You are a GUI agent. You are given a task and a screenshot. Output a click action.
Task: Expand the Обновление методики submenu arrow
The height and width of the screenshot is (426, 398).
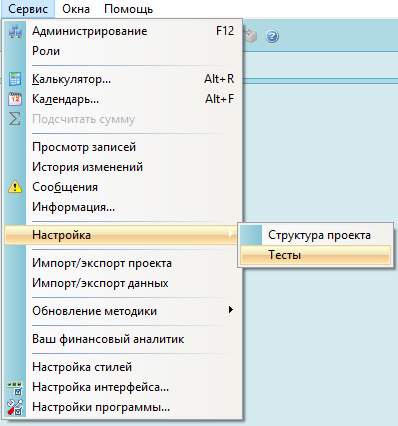[230, 310]
